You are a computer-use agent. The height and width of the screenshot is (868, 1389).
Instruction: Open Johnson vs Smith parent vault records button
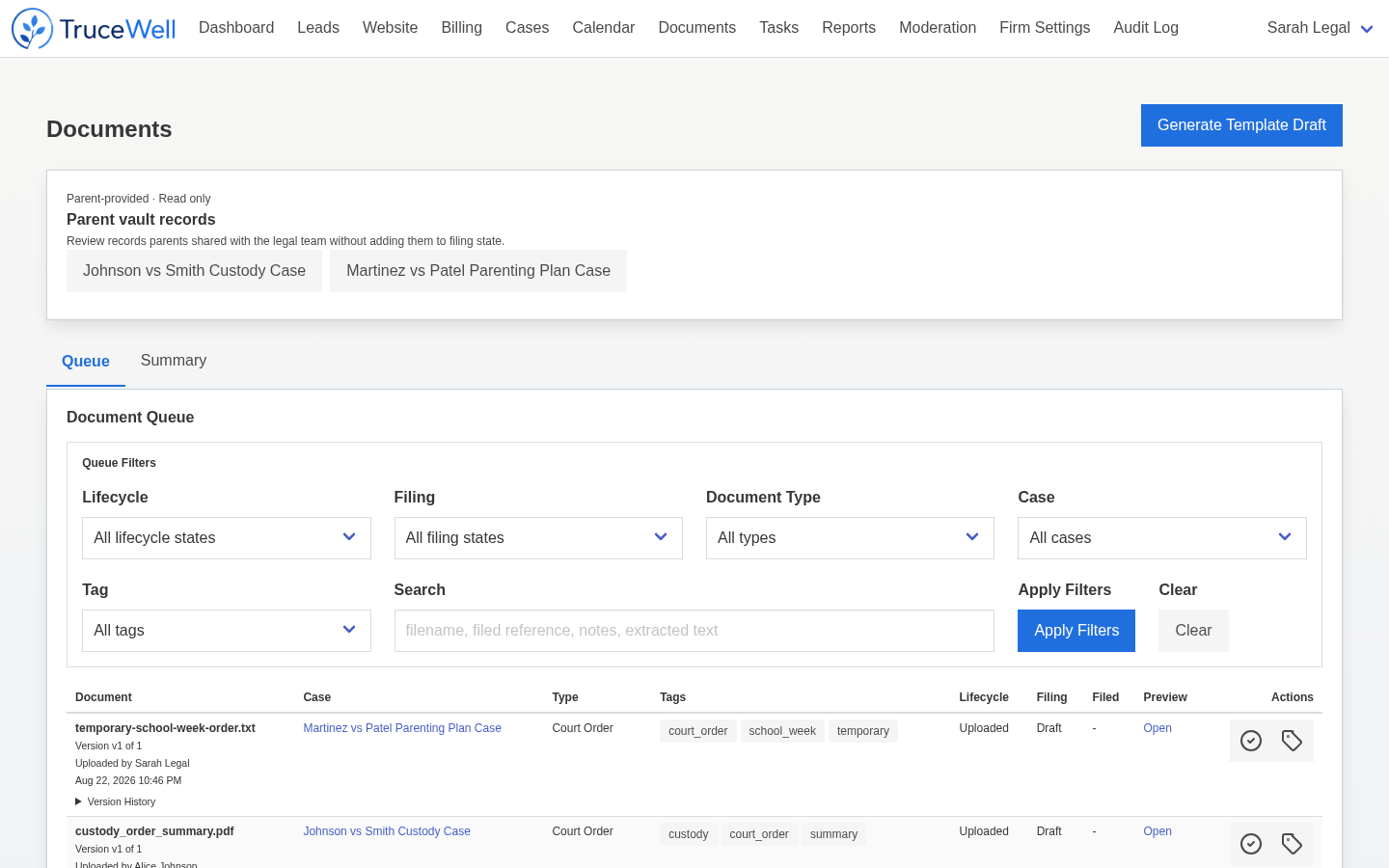click(x=194, y=271)
